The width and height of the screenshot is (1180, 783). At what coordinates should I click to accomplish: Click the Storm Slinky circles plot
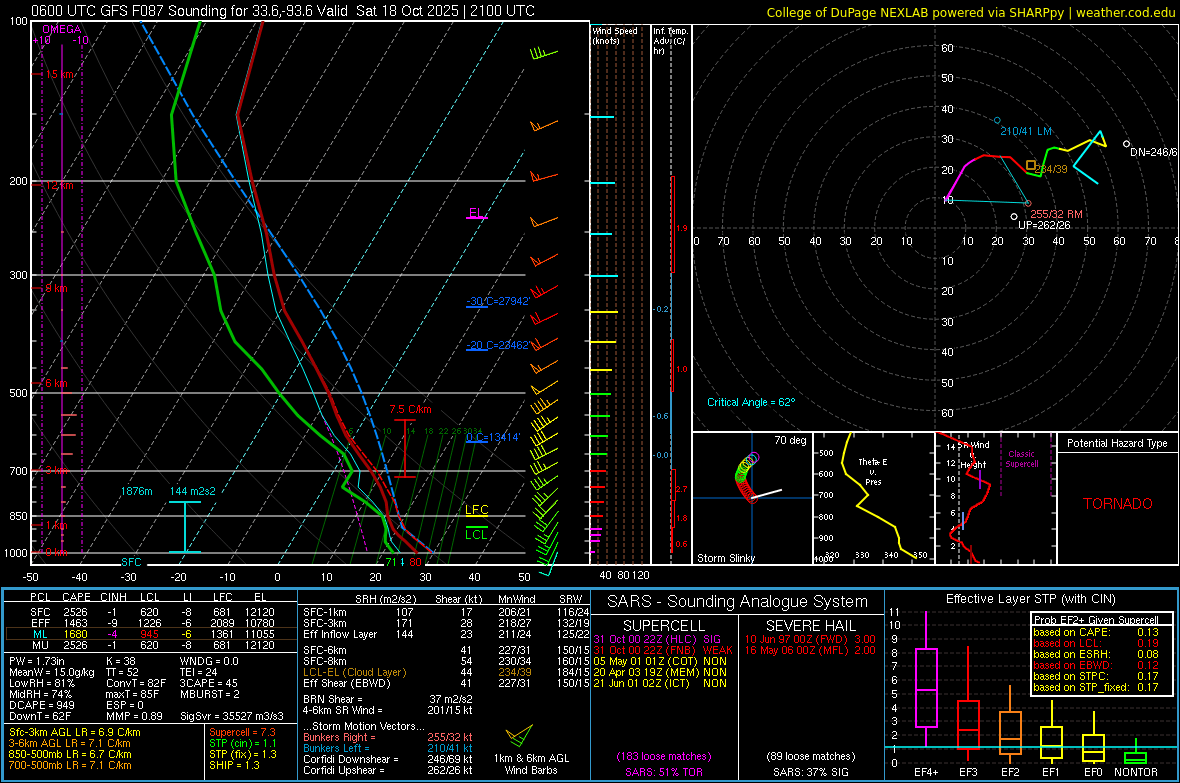(747, 479)
